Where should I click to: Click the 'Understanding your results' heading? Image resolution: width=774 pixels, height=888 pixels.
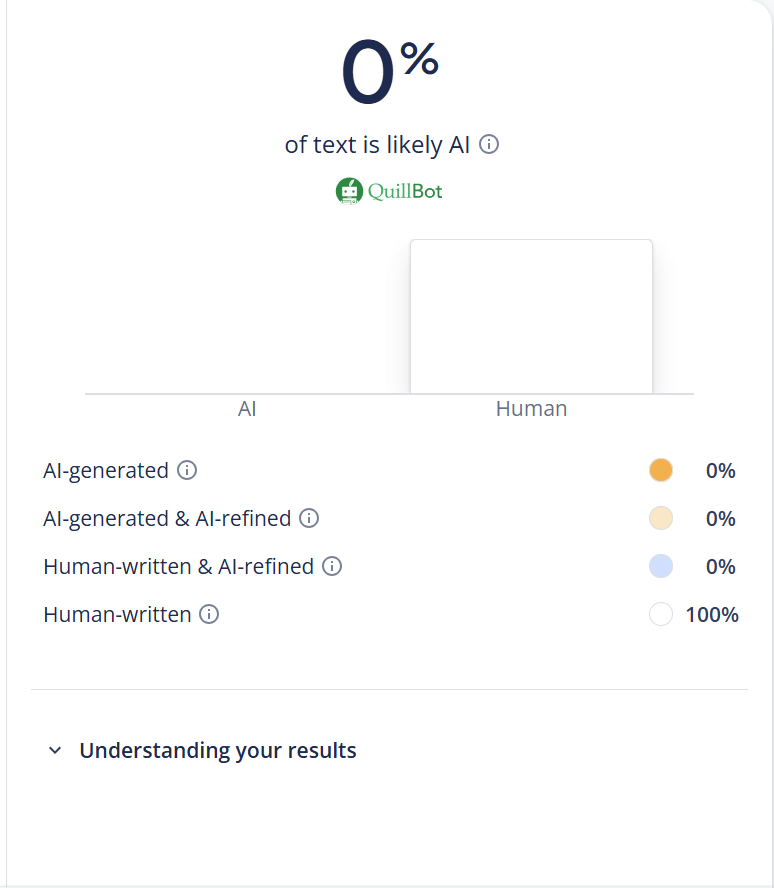217,750
